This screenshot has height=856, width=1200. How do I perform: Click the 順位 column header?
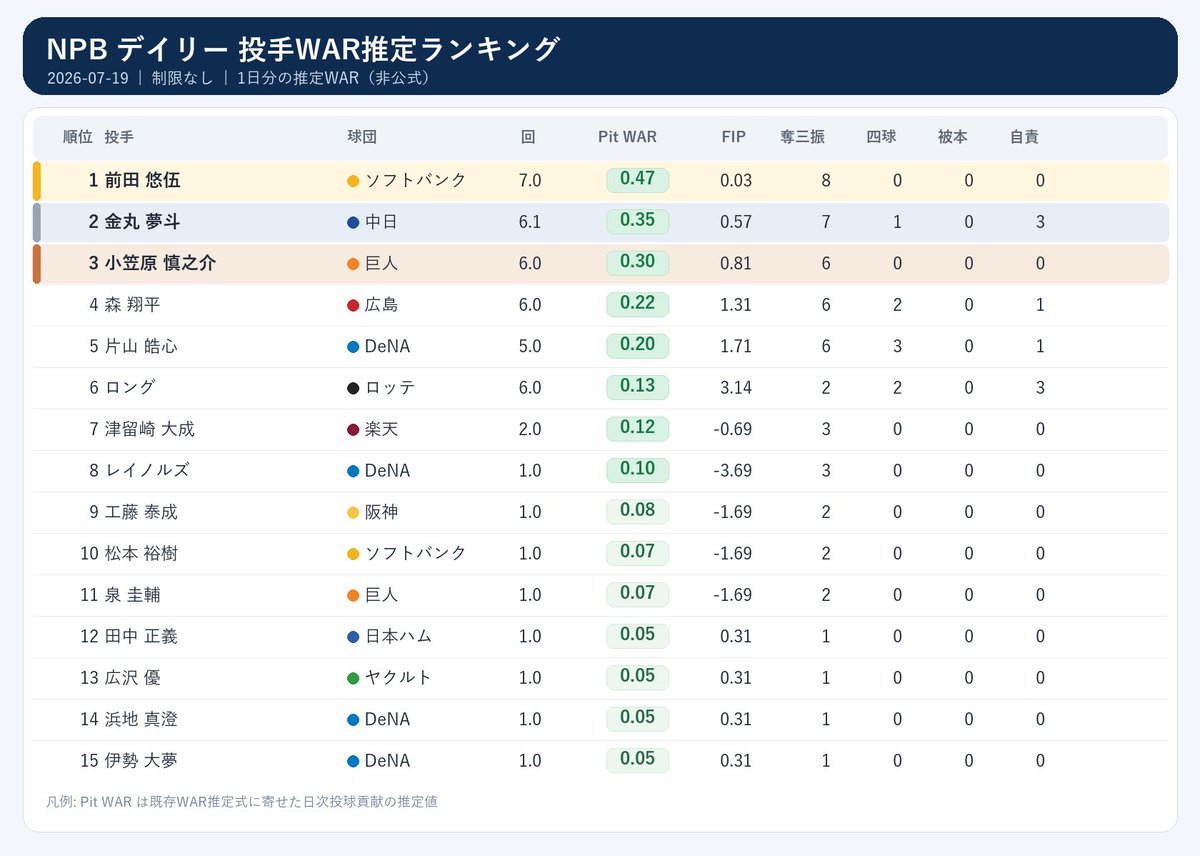(x=77, y=137)
